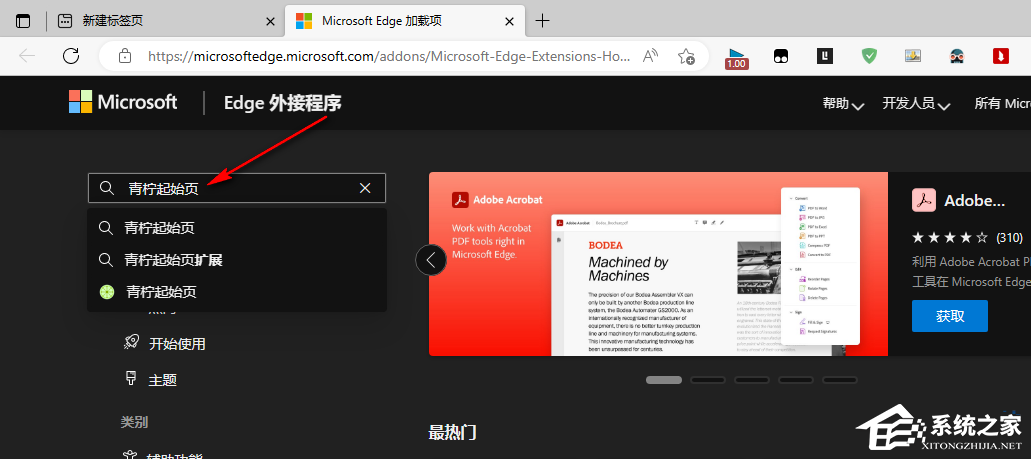The height and width of the screenshot is (459, 1031).
Task: Open the green shield extension icon
Action: point(870,56)
